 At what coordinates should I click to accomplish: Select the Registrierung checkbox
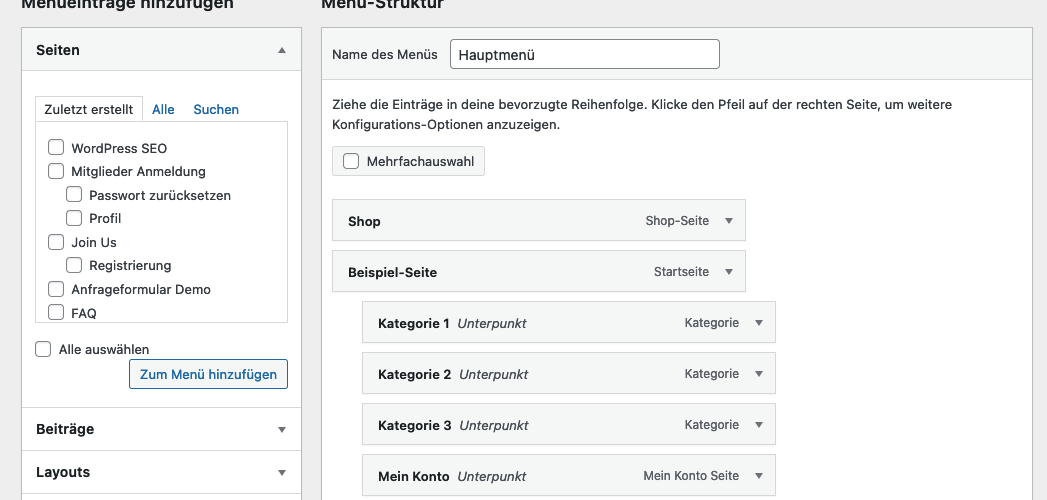click(x=74, y=265)
